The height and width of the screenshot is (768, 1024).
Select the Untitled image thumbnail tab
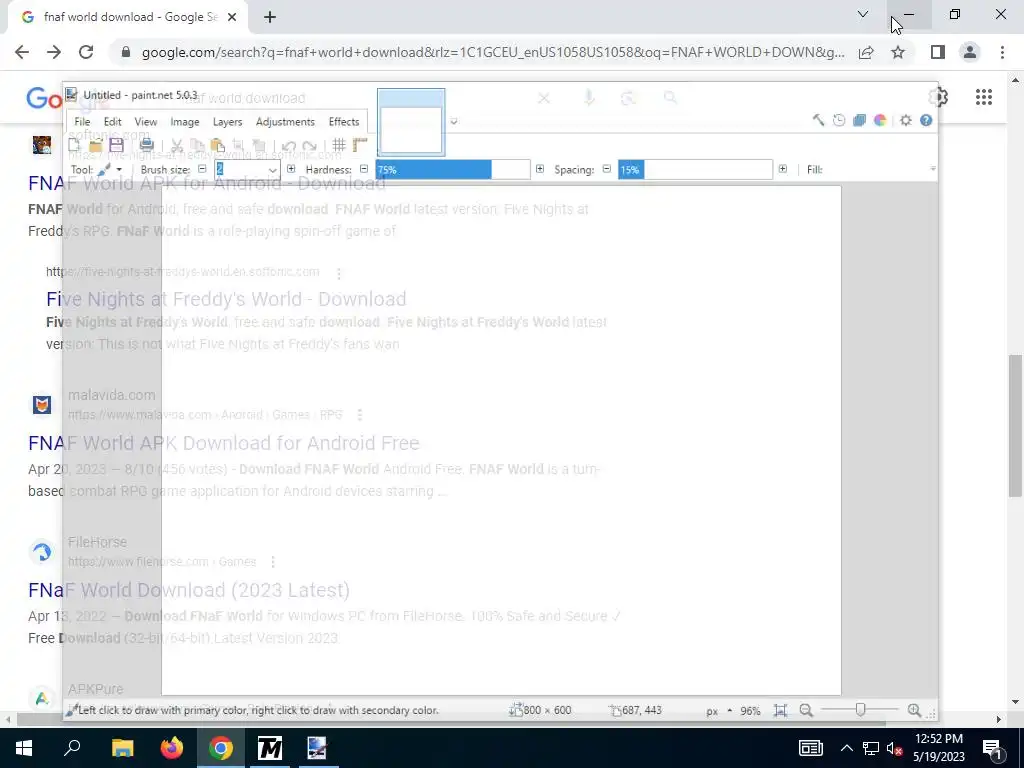click(411, 123)
